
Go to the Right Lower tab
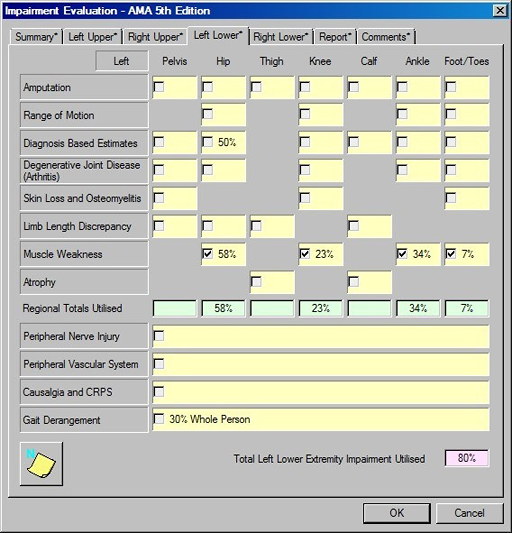click(280, 37)
